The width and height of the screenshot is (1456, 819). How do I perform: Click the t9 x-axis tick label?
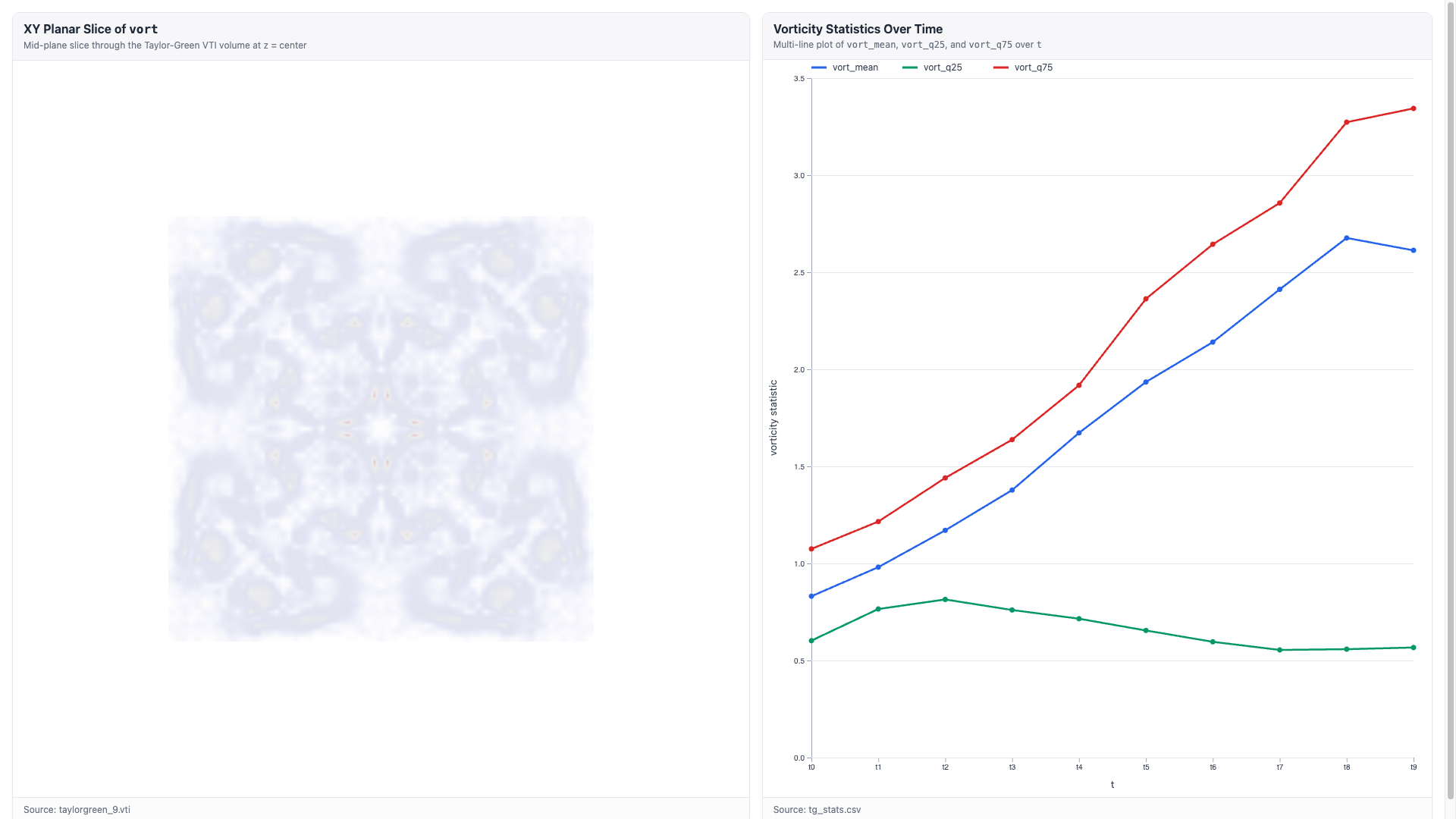(x=1414, y=767)
